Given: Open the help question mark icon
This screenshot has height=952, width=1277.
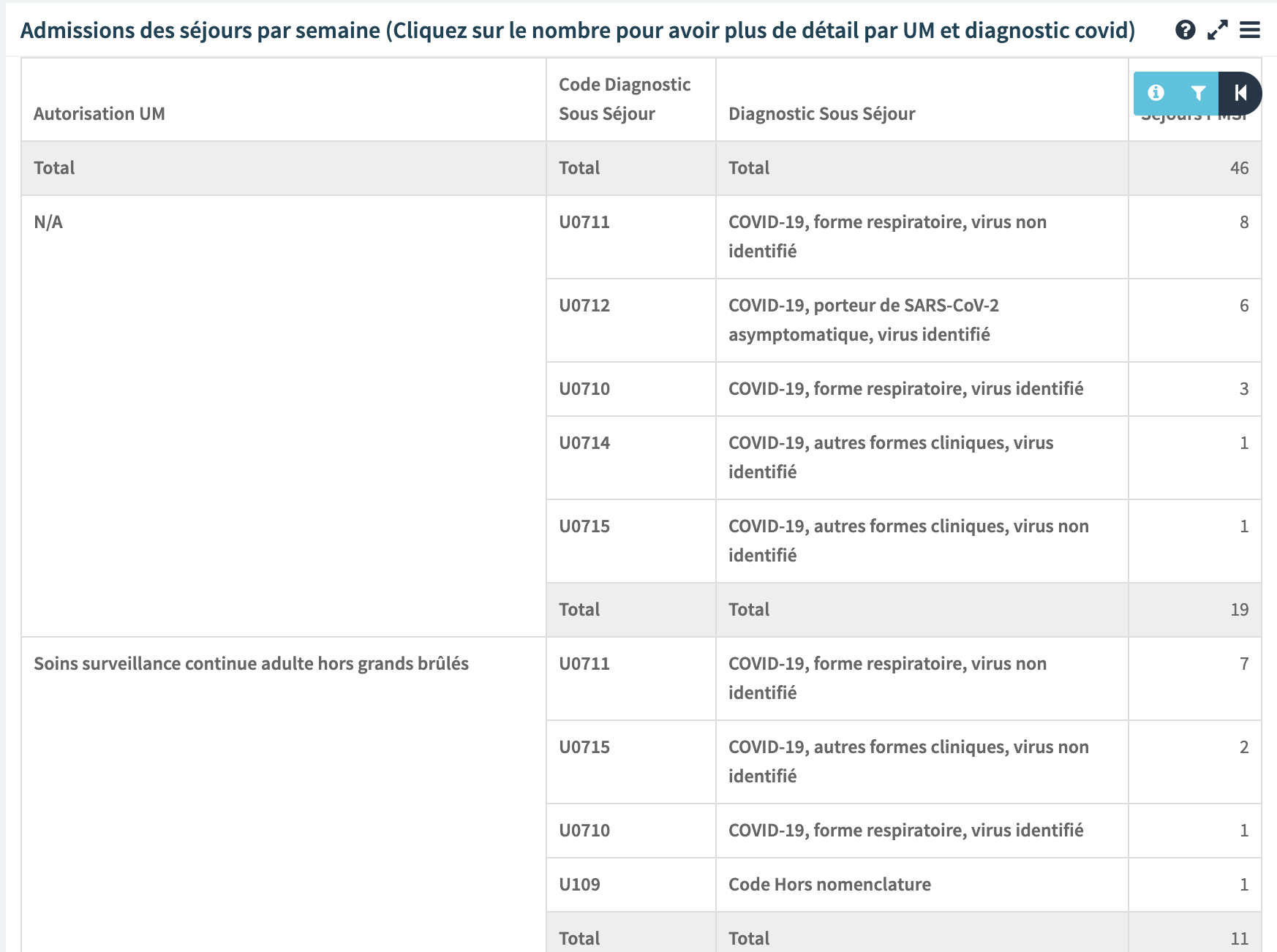Looking at the screenshot, I should [1185, 30].
